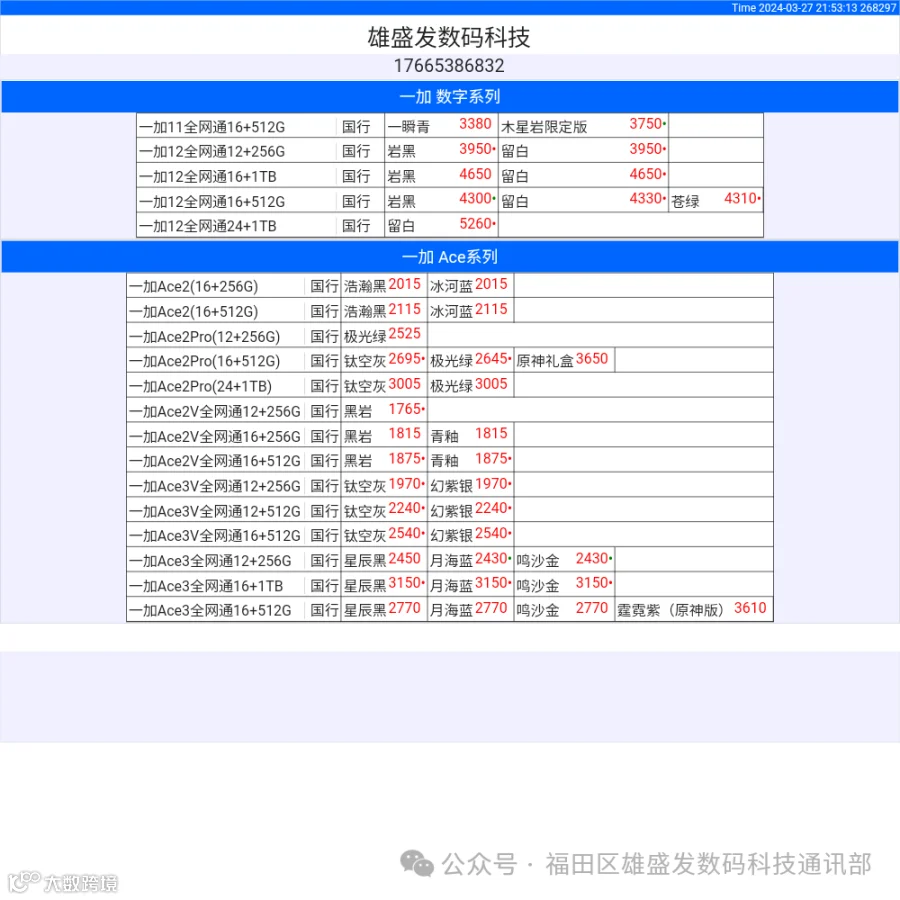Select the 月海蓝 price 3150
Screen dimensions: 900x900
click(491, 583)
